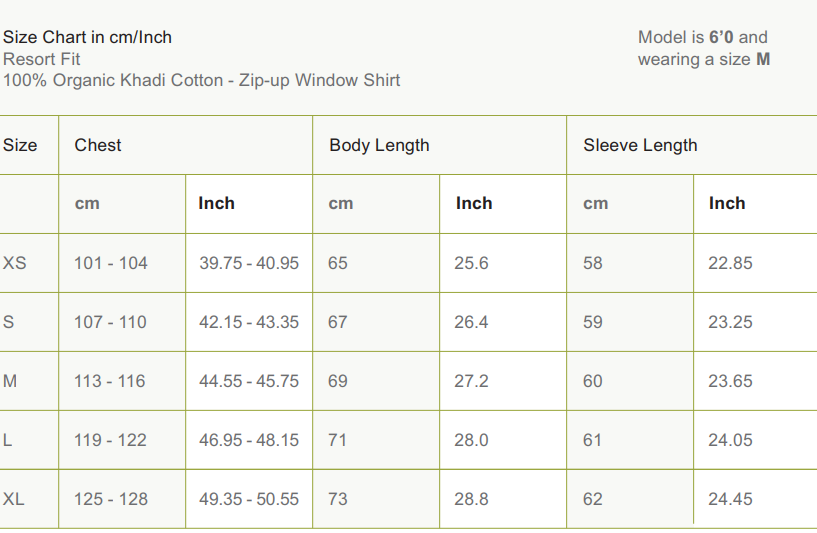The image size is (817, 533).
Task: Select the Sleeve Length column header
Action: (x=640, y=145)
